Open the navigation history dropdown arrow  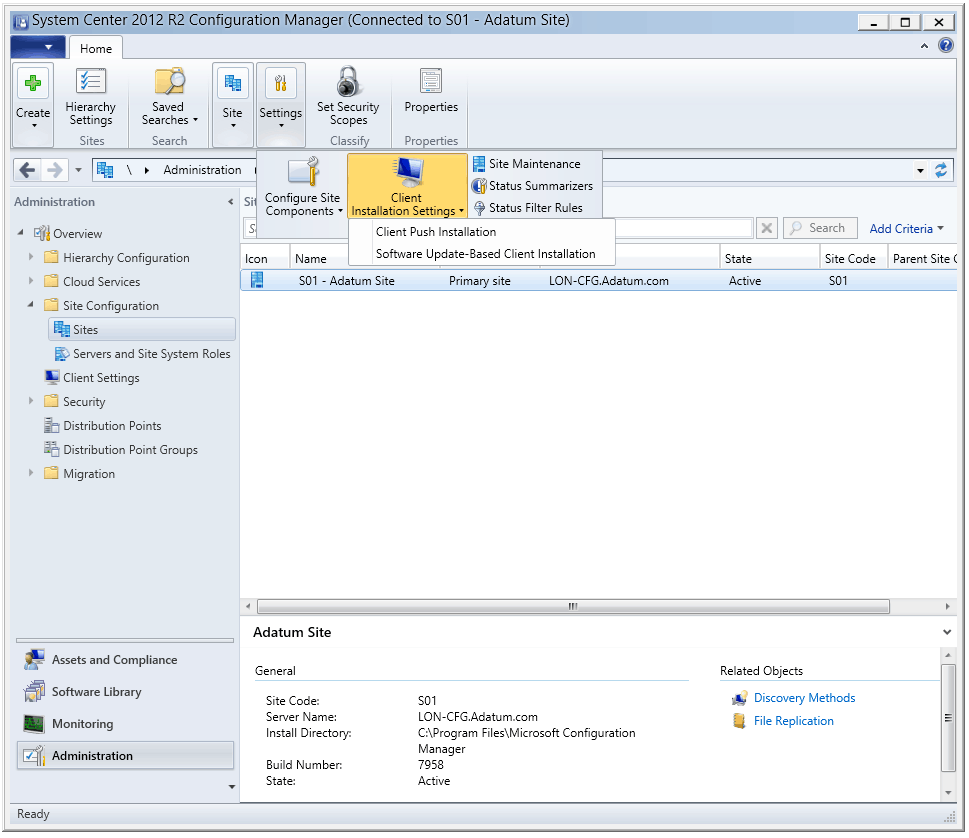(x=78, y=170)
